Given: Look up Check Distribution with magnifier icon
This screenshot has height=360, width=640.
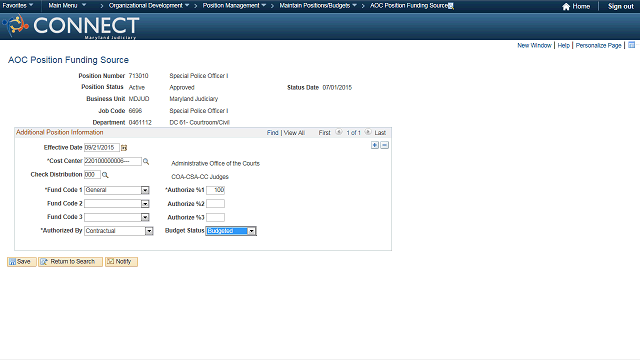Looking at the screenshot, I should tap(105, 175).
